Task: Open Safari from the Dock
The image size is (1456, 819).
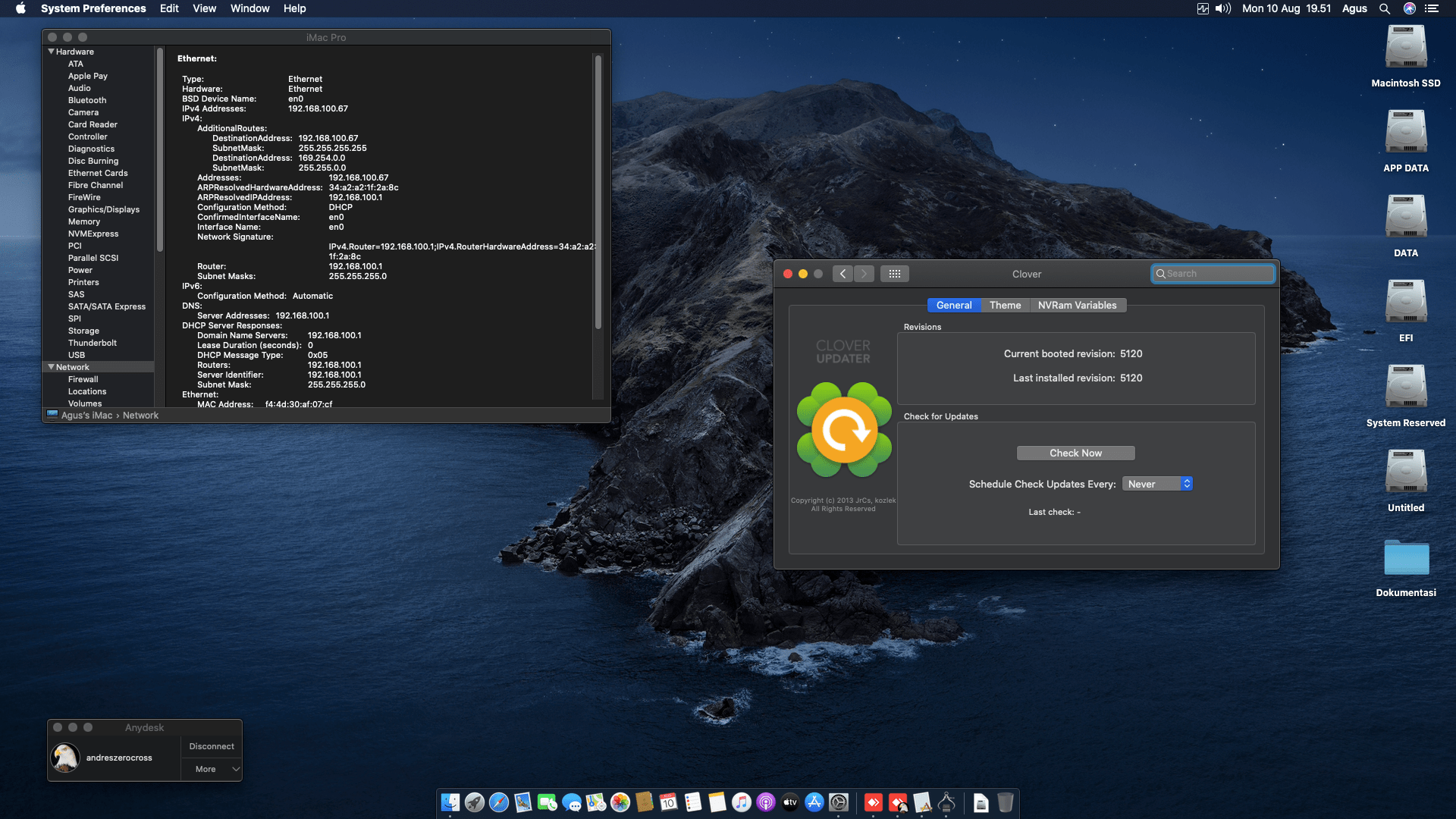Action: (498, 802)
